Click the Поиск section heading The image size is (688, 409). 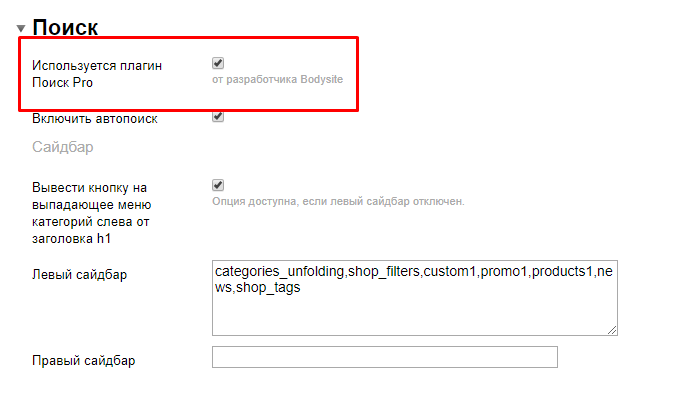click(x=65, y=28)
